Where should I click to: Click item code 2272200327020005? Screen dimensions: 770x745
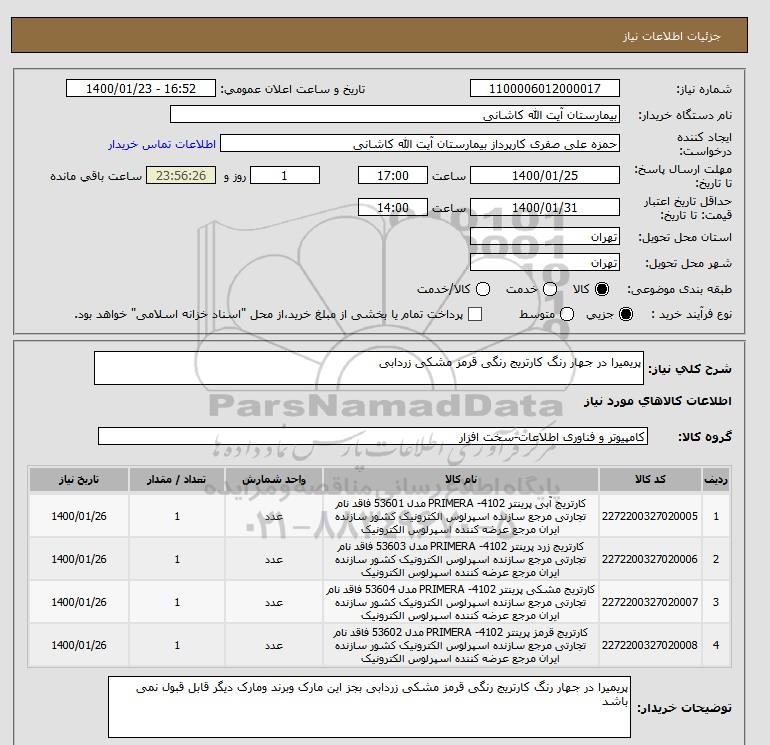tap(650, 516)
